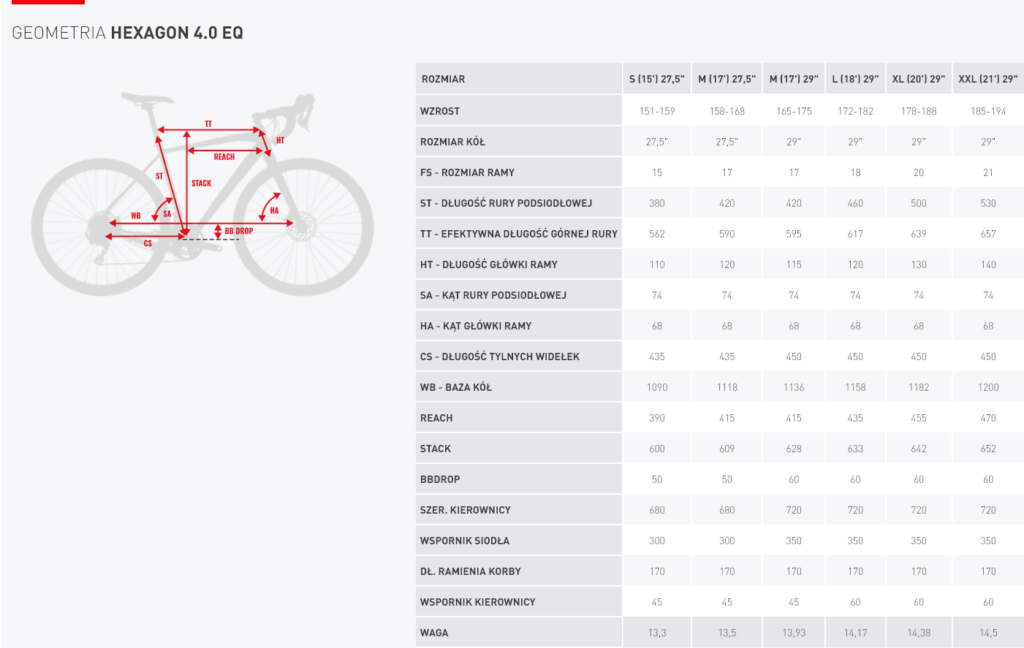Screen dimensions: 1024x648
Task: Click the STACK label on diagram
Action: tap(201, 184)
